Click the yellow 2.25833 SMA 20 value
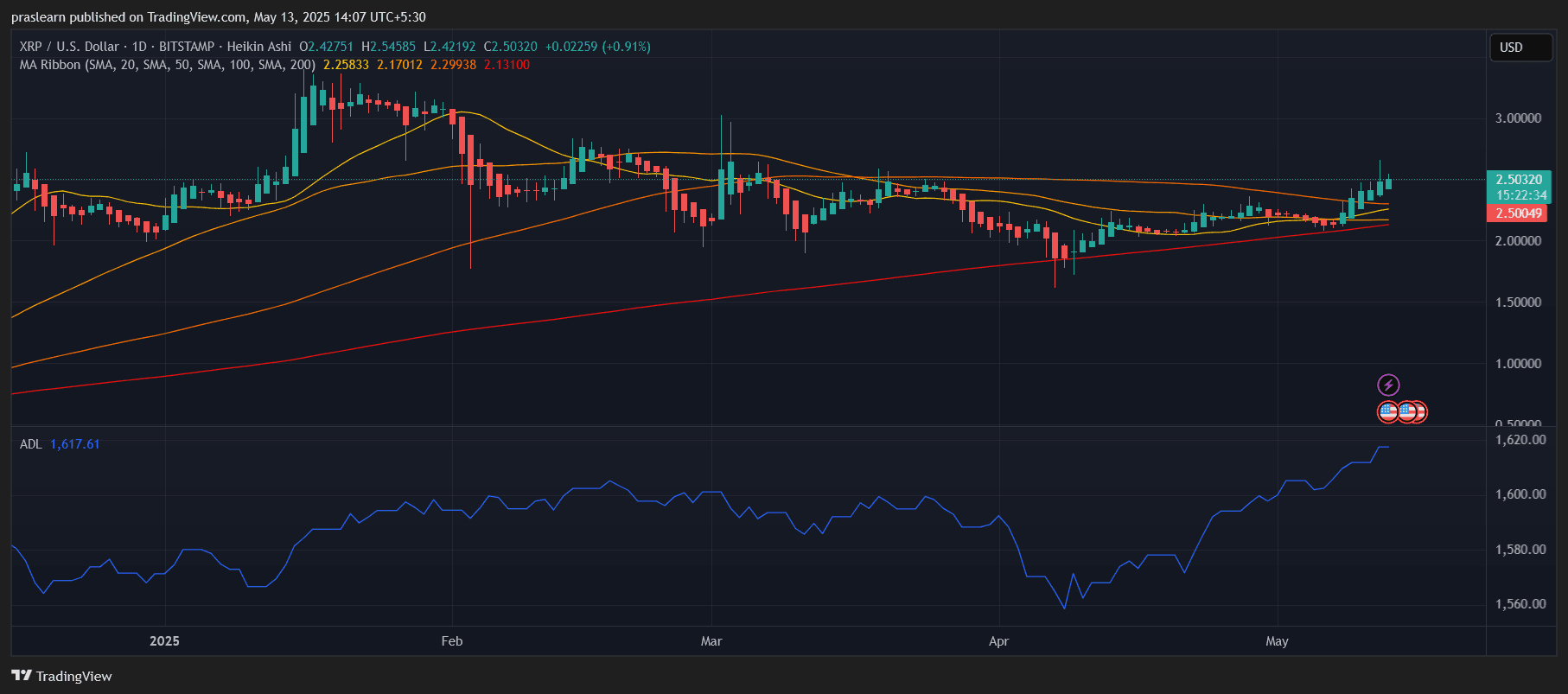Screen dimensions: 1568x694 tap(346, 65)
